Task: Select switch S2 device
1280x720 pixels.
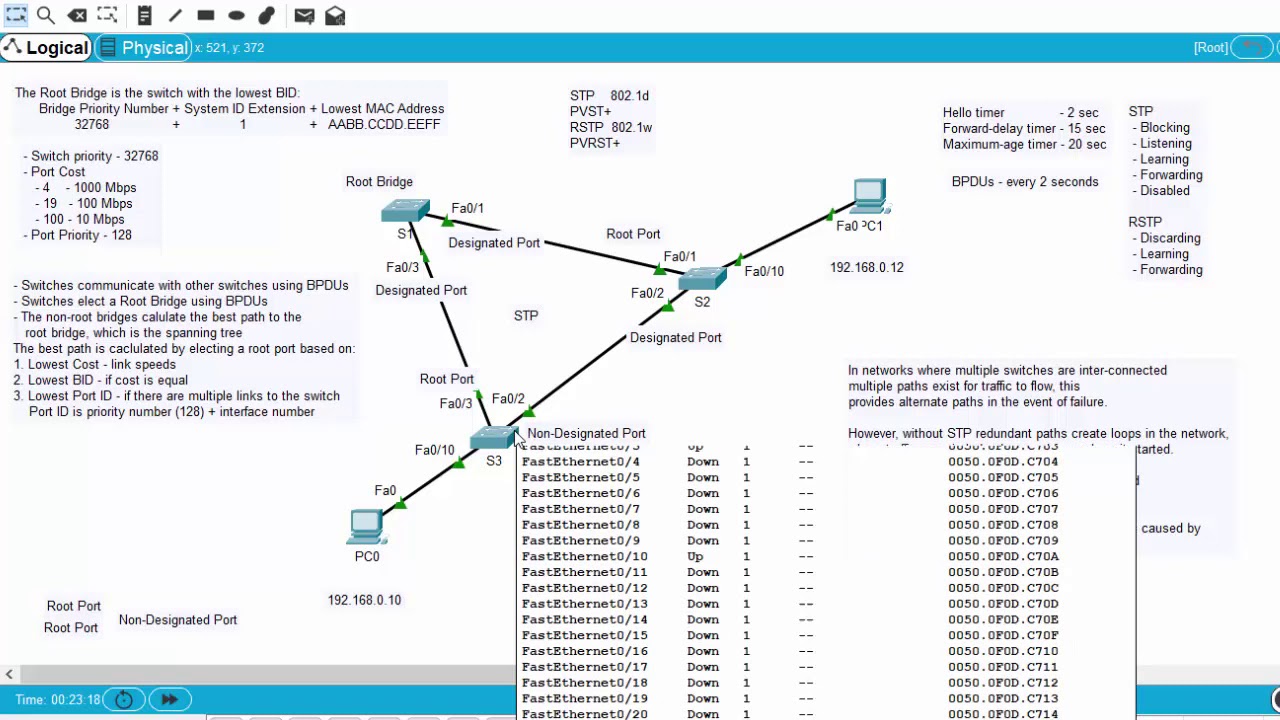Action: [702, 279]
